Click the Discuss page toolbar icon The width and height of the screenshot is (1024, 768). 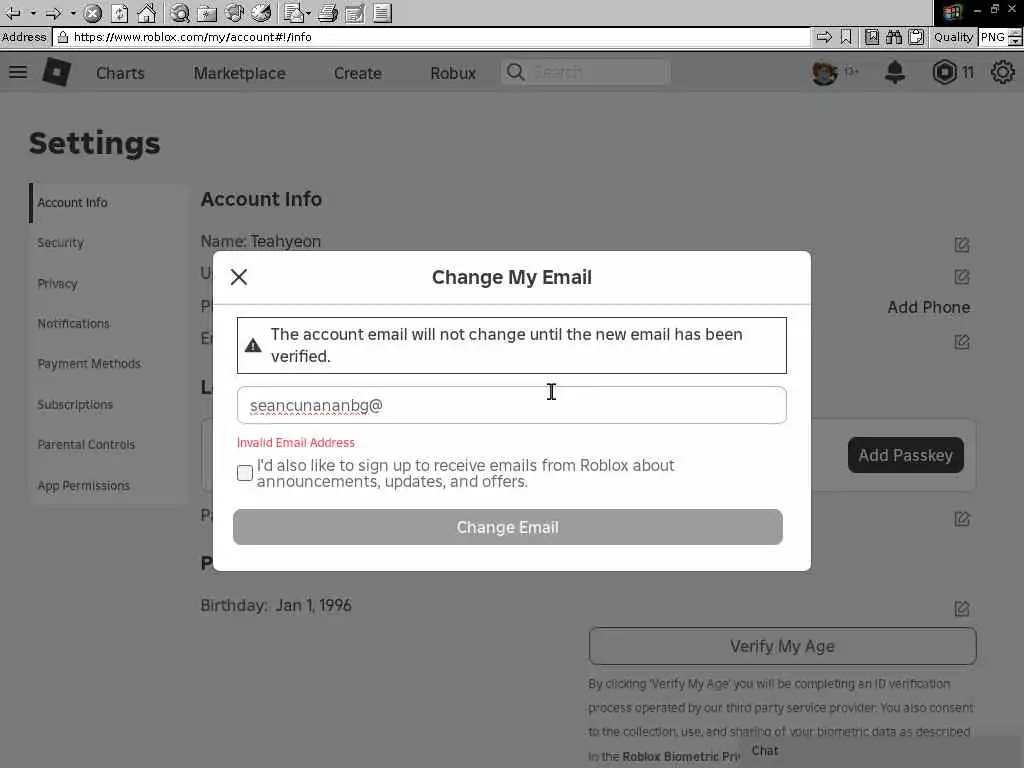[x=383, y=13]
